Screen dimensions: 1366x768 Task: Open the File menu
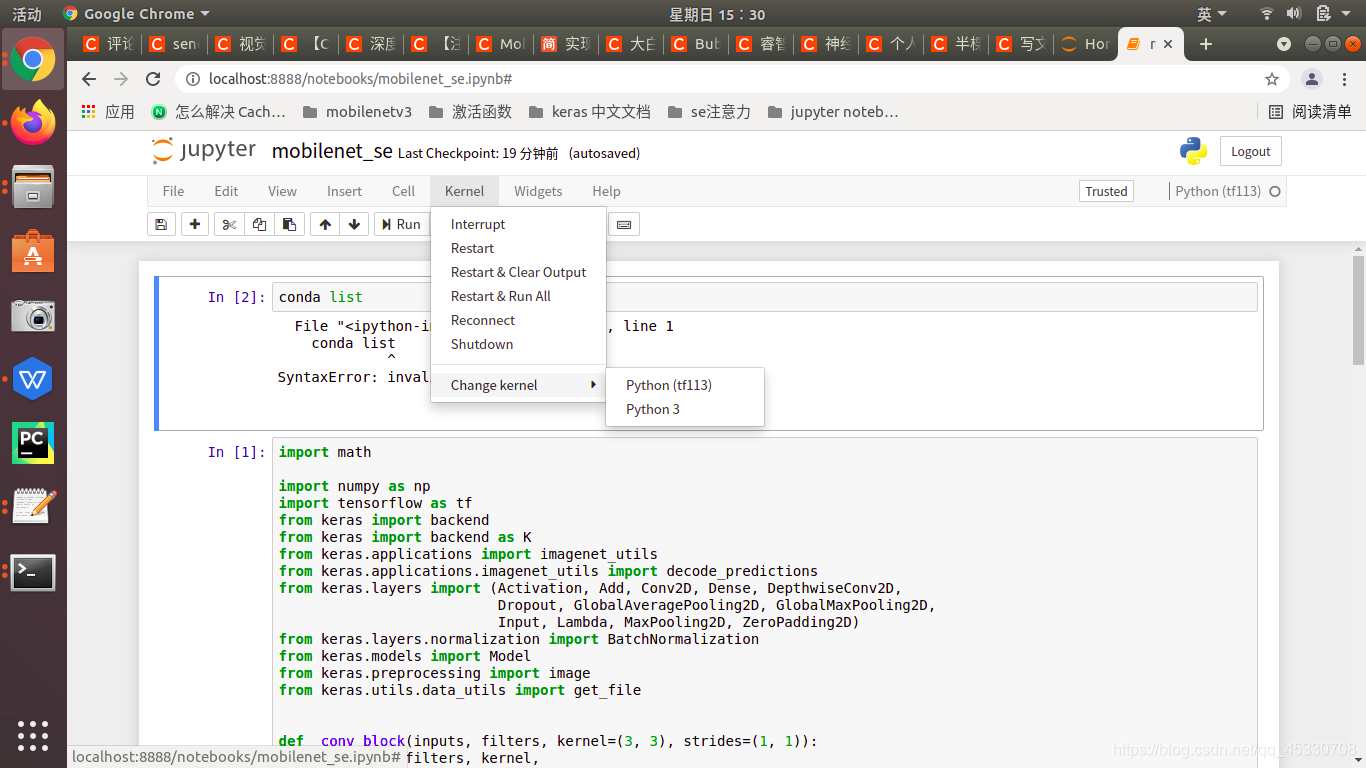point(173,191)
